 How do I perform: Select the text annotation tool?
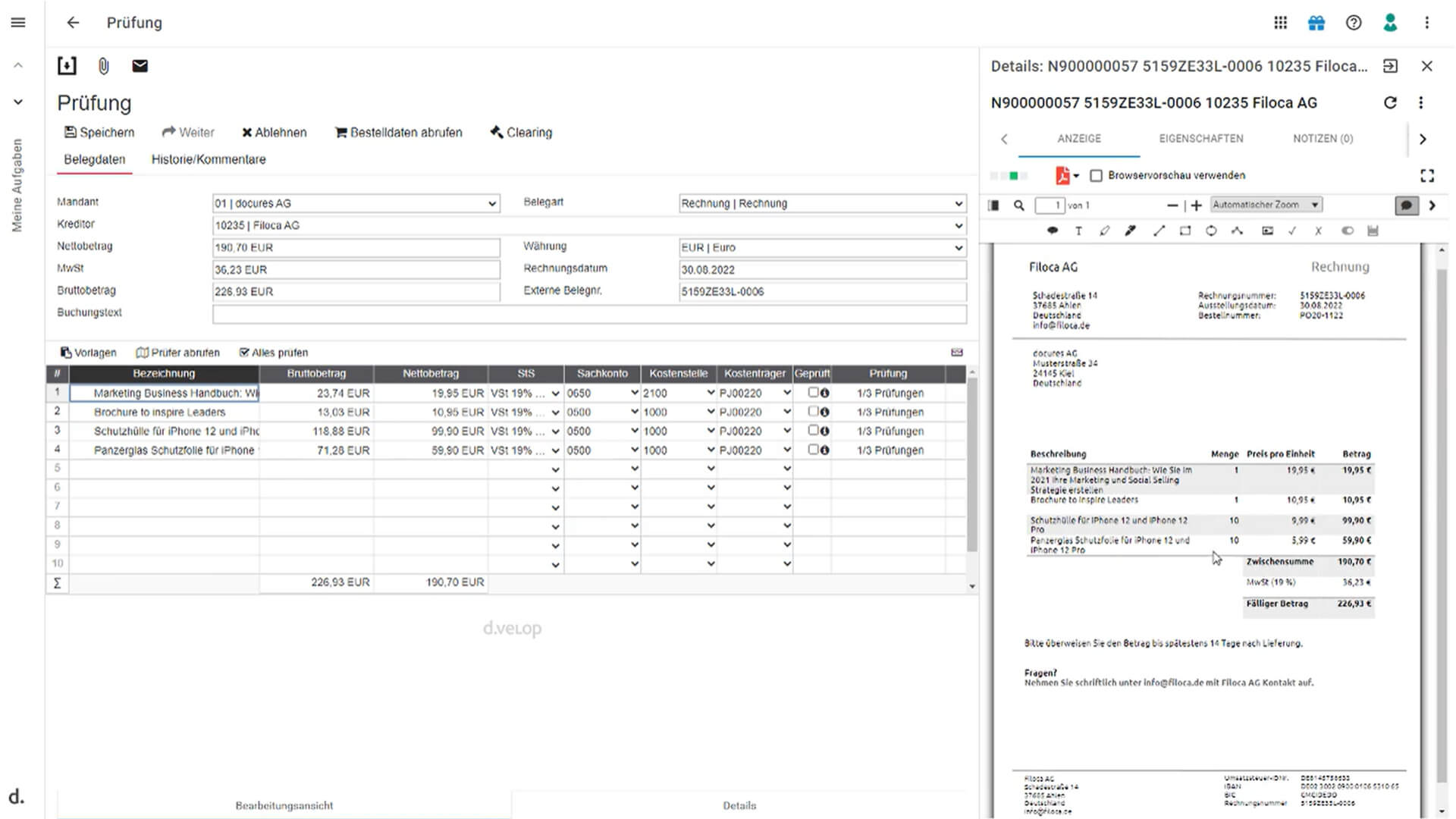[x=1078, y=231]
